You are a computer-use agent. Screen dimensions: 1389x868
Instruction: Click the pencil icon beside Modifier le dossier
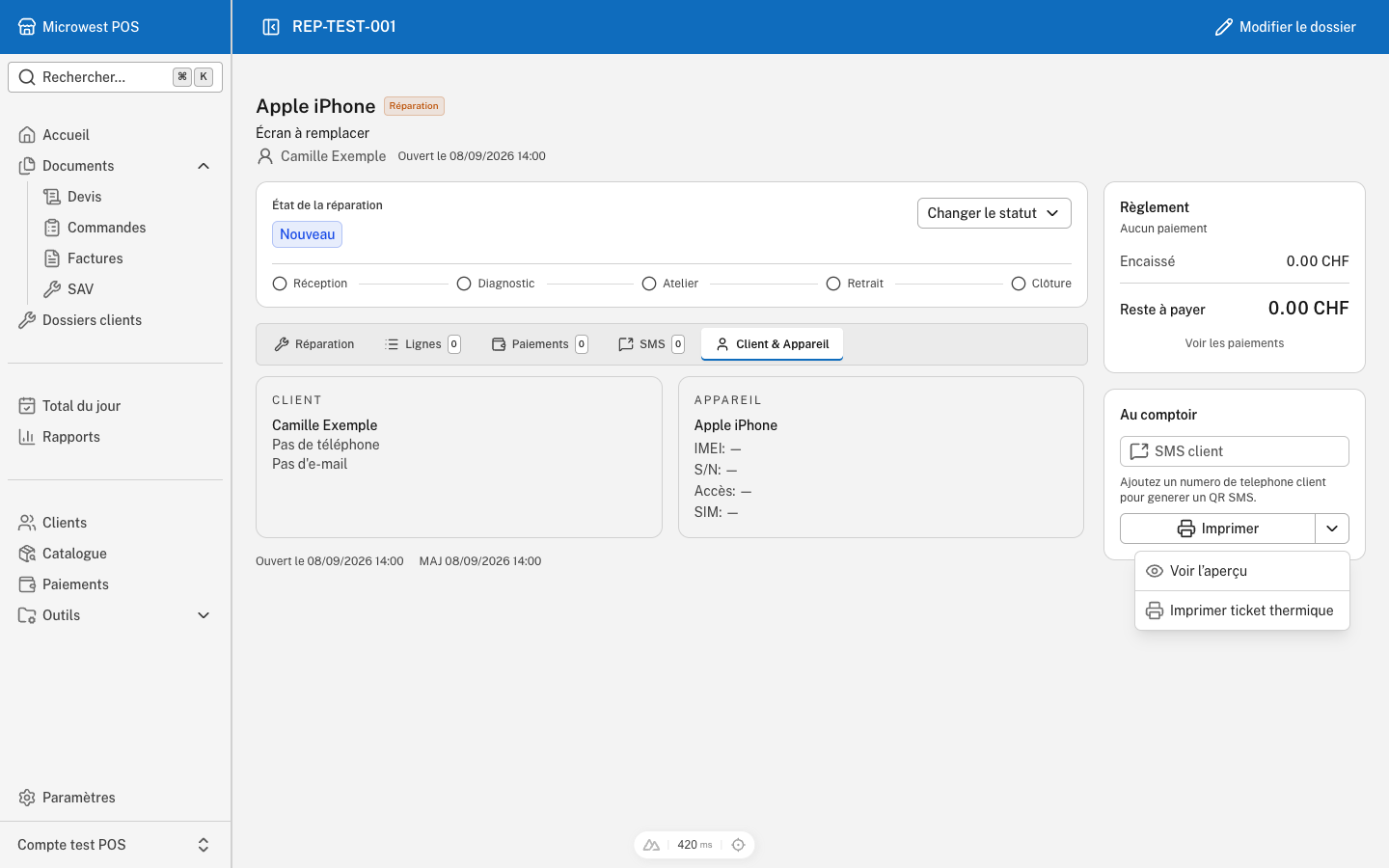coord(1223,27)
